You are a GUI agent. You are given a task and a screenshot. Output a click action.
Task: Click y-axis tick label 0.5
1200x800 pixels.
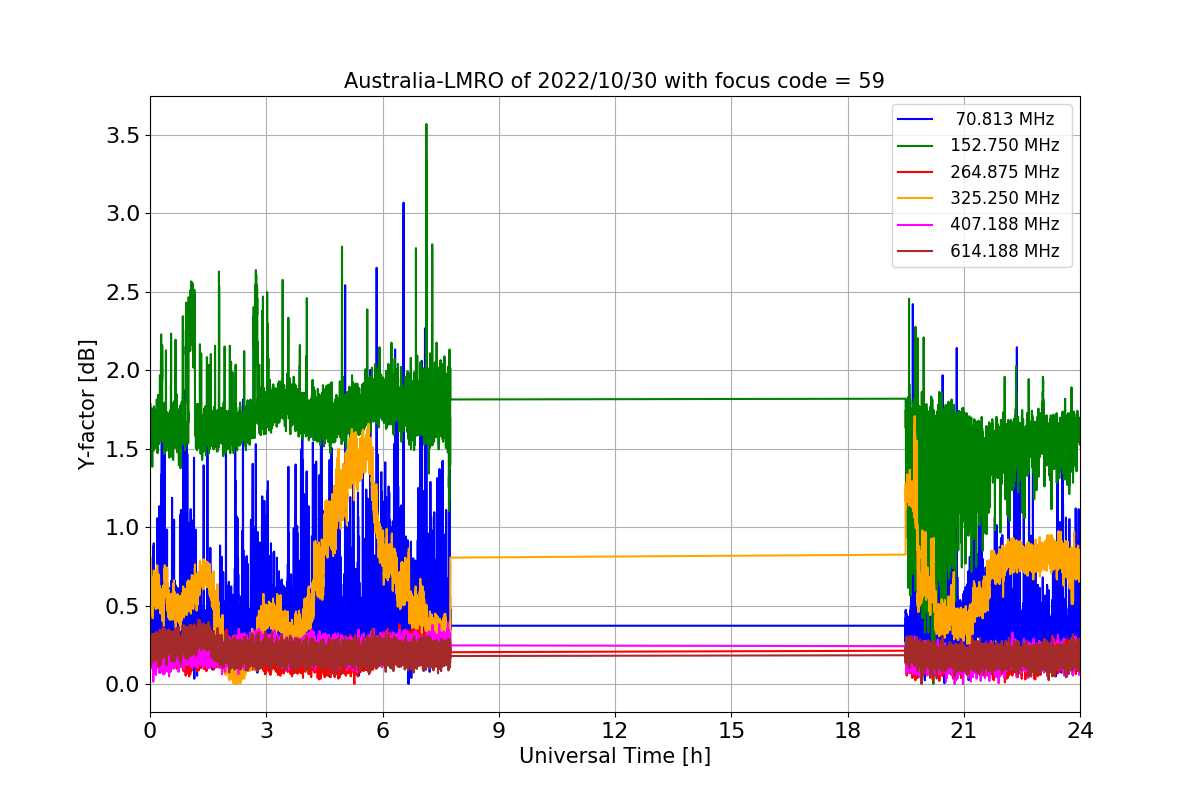click(123, 606)
